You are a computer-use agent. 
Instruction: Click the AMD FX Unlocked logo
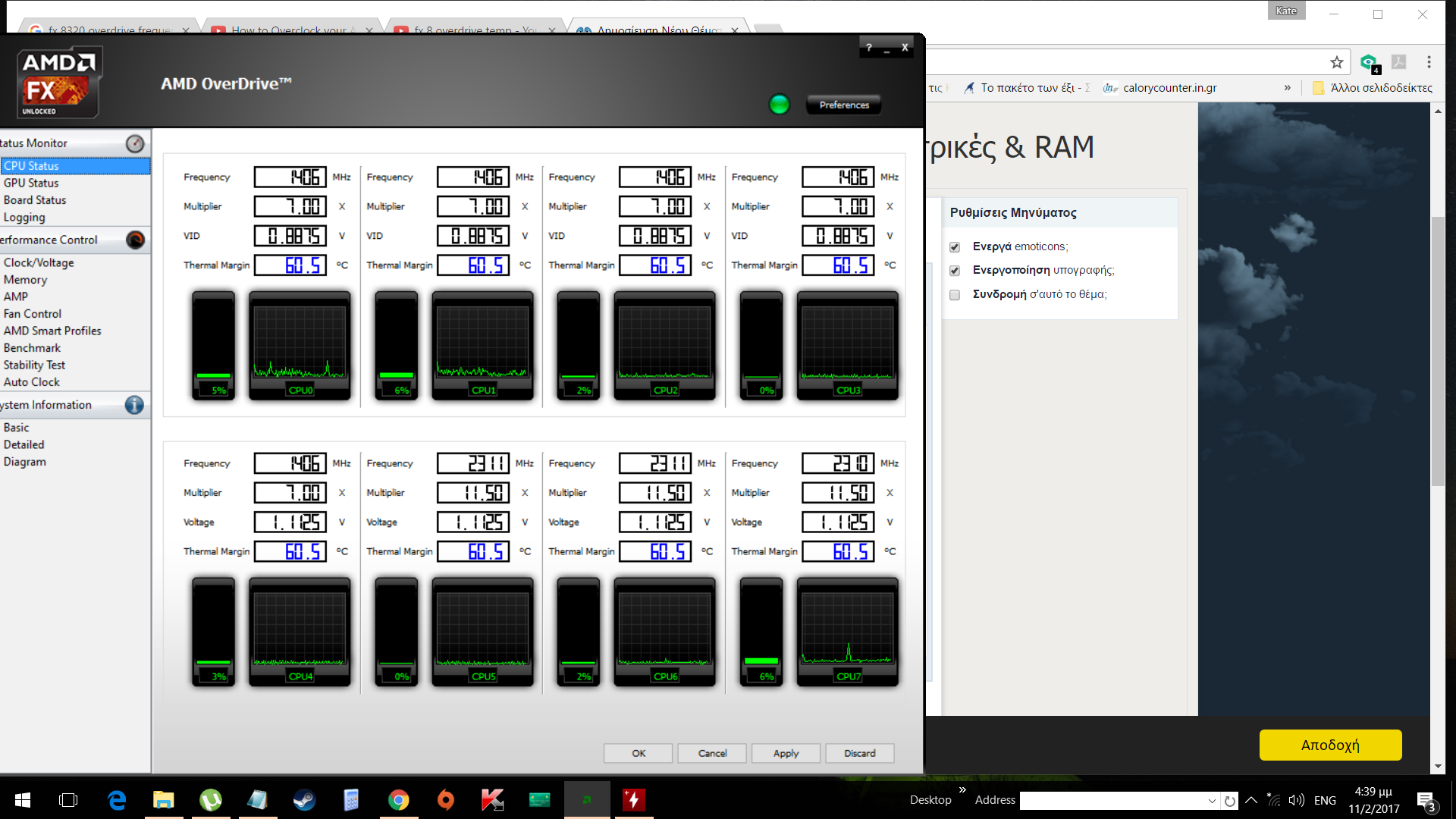tap(60, 83)
